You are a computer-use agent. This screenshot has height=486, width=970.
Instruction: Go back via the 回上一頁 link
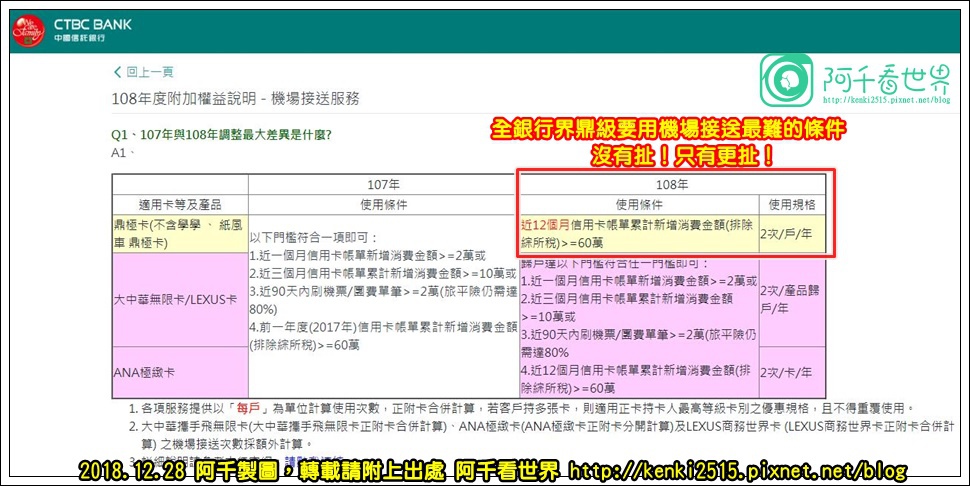tap(144, 72)
